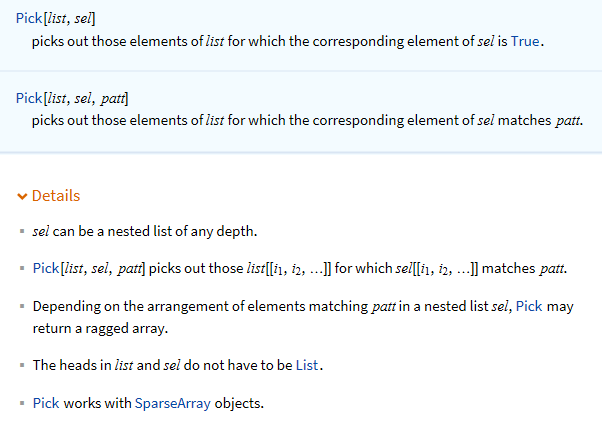Open Pick link in the list[[i1, i2, …]] bullet

(x=46, y=268)
